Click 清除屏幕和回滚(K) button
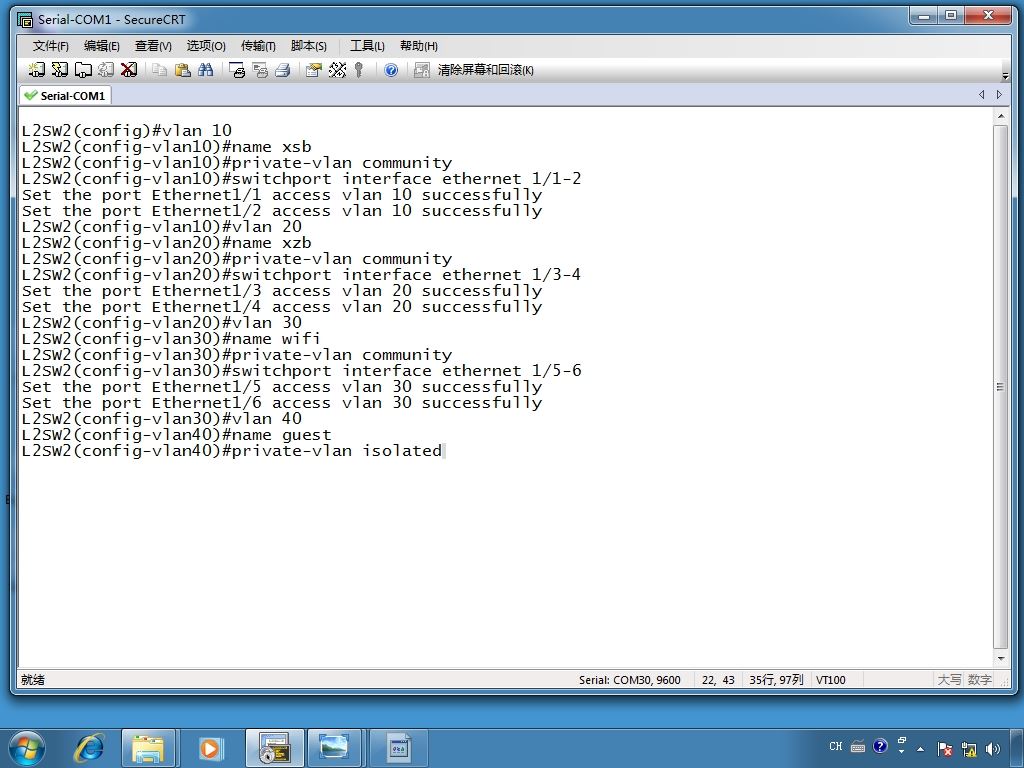Viewport: 1024px width, 768px height. (x=485, y=70)
